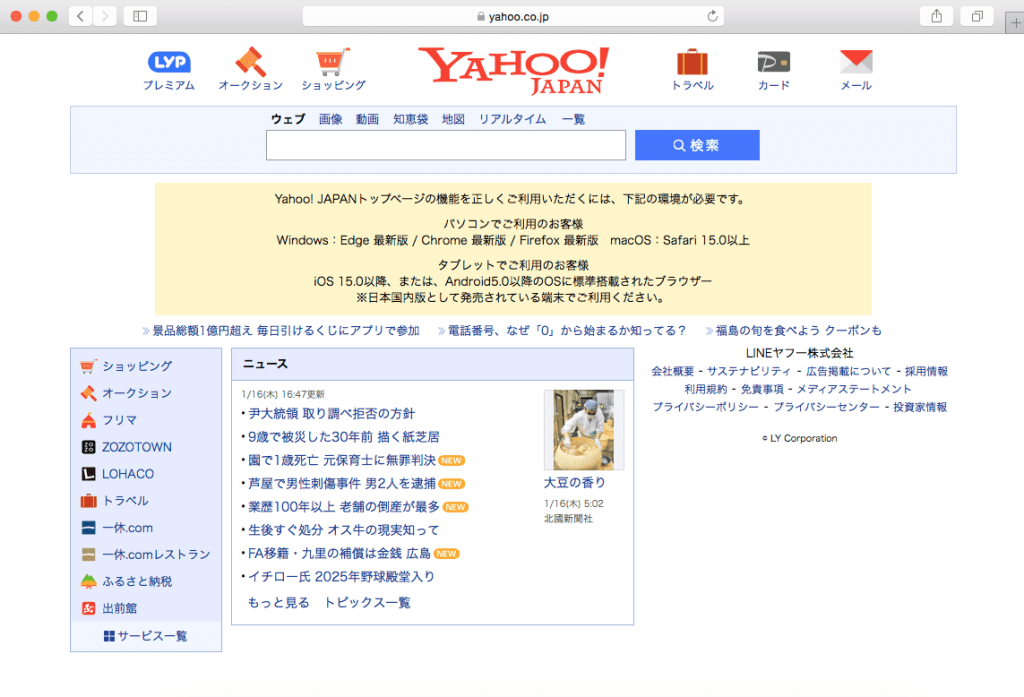Click sidebar ZOZOTOWN icon
1024x697 pixels.
[88, 447]
